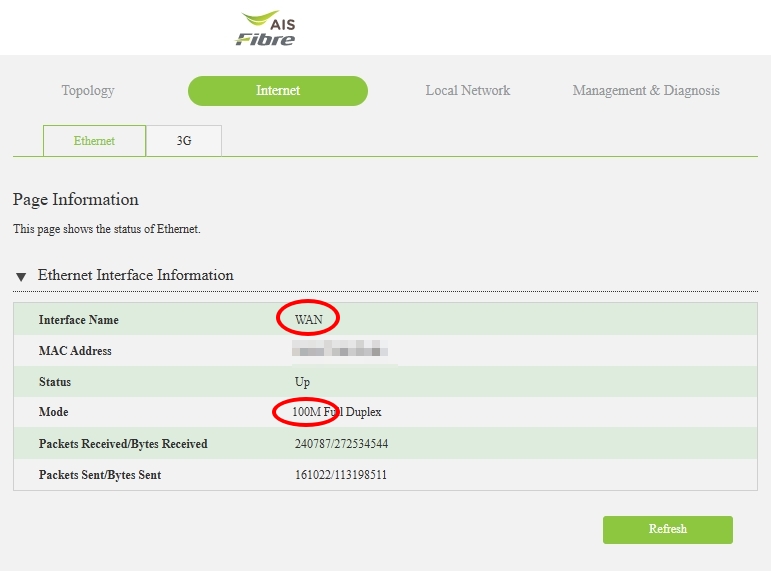Click the blurred MAC address value
Image resolution: width=771 pixels, height=571 pixels.
[x=338, y=351]
